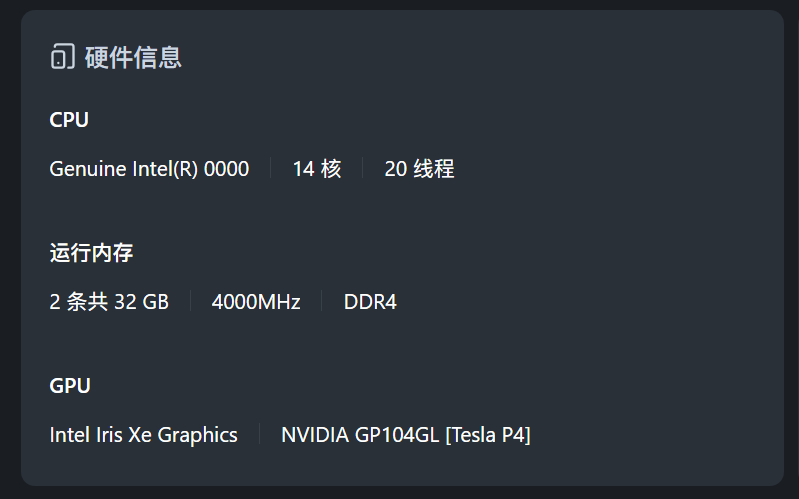Click the hardware info device icon

pyautogui.click(x=62, y=57)
